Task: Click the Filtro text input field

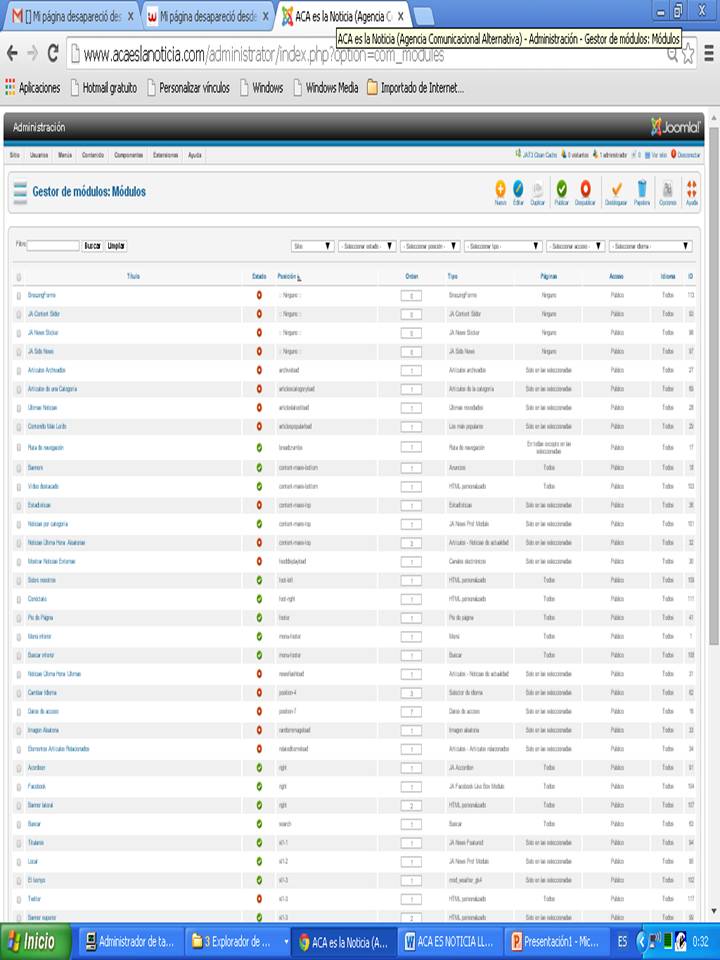Action: click(x=53, y=246)
